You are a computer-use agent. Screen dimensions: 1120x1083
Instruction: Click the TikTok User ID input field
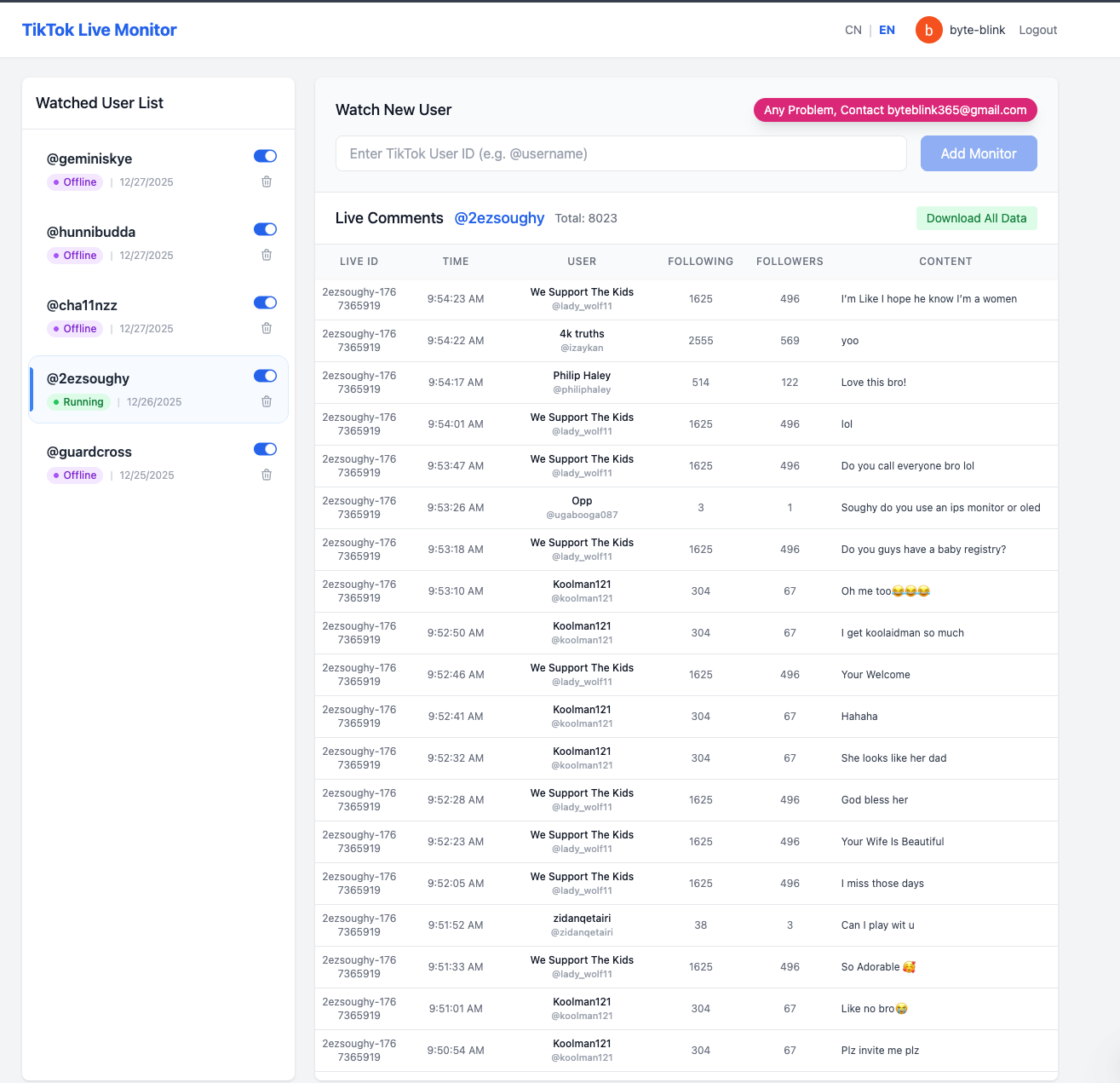[x=621, y=153]
